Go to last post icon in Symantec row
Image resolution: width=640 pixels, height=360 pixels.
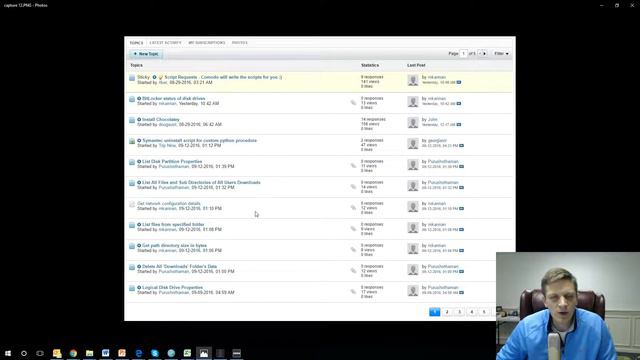[461, 146]
